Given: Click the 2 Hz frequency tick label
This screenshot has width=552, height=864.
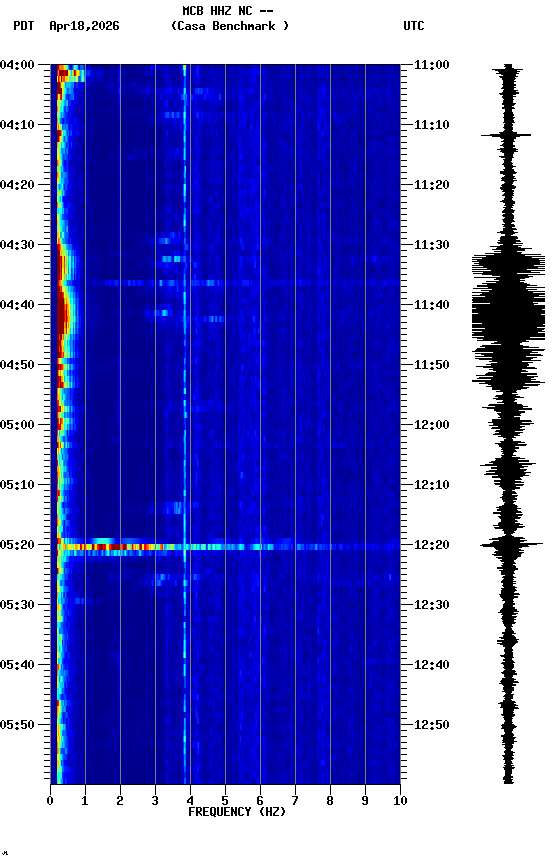Looking at the screenshot, I should [120, 801].
